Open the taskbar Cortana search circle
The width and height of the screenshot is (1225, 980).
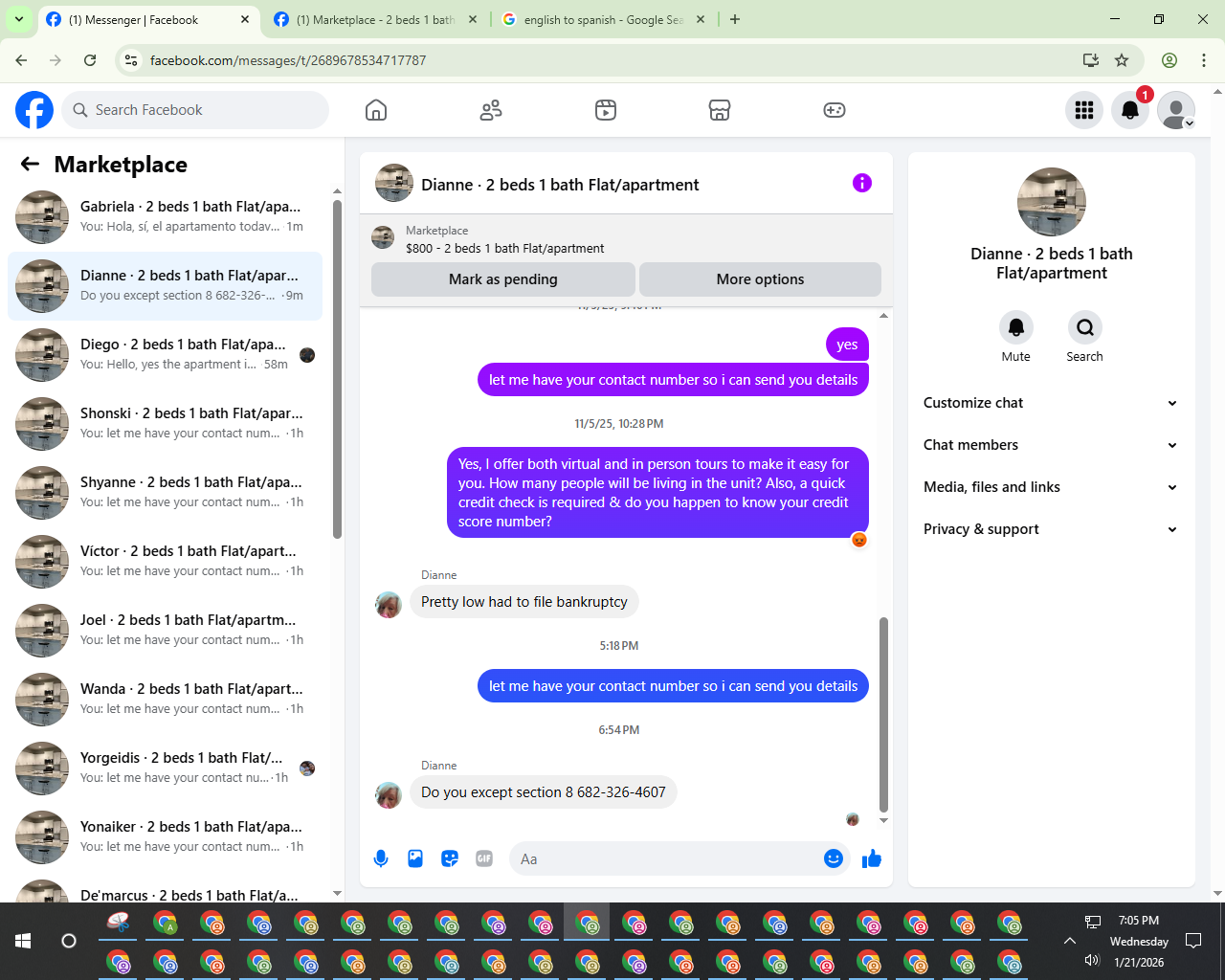[x=69, y=941]
